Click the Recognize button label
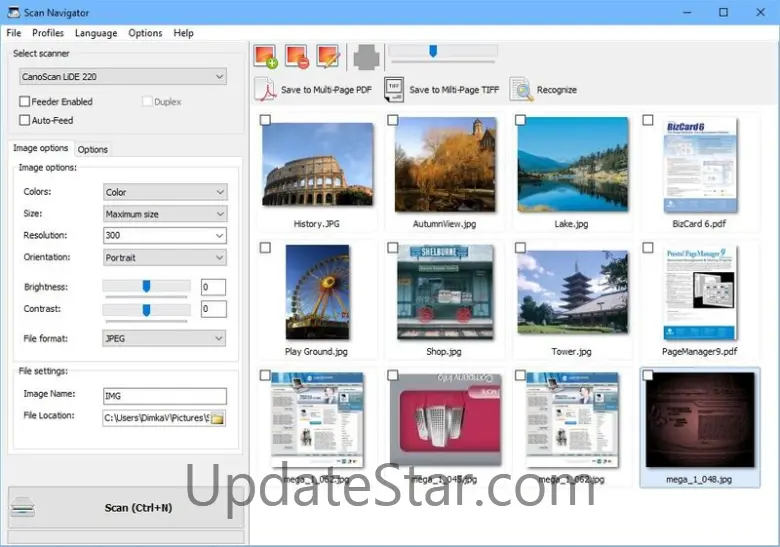The image size is (780, 547). (x=557, y=90)
